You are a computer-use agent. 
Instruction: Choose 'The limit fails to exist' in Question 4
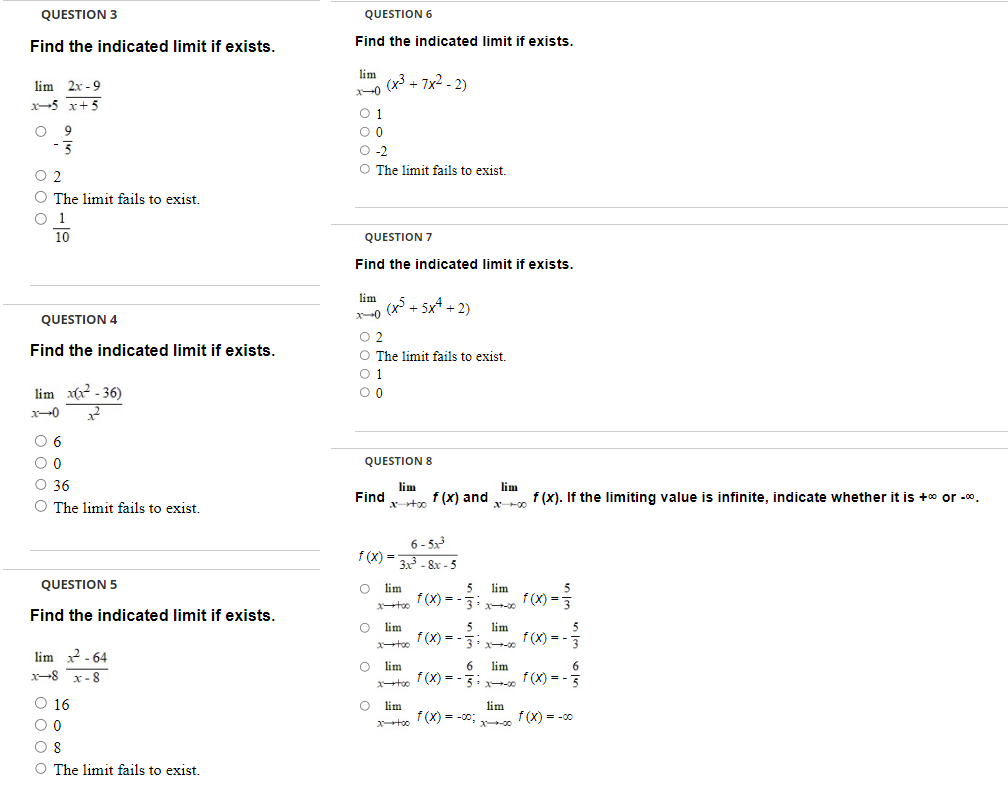[x=40, y=507]
